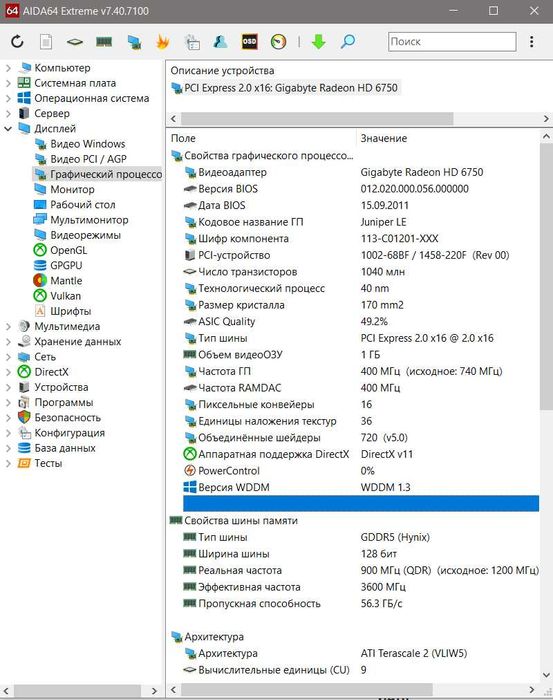
Task: Collapse the Дисплей tree node
Action: point(8,129)
